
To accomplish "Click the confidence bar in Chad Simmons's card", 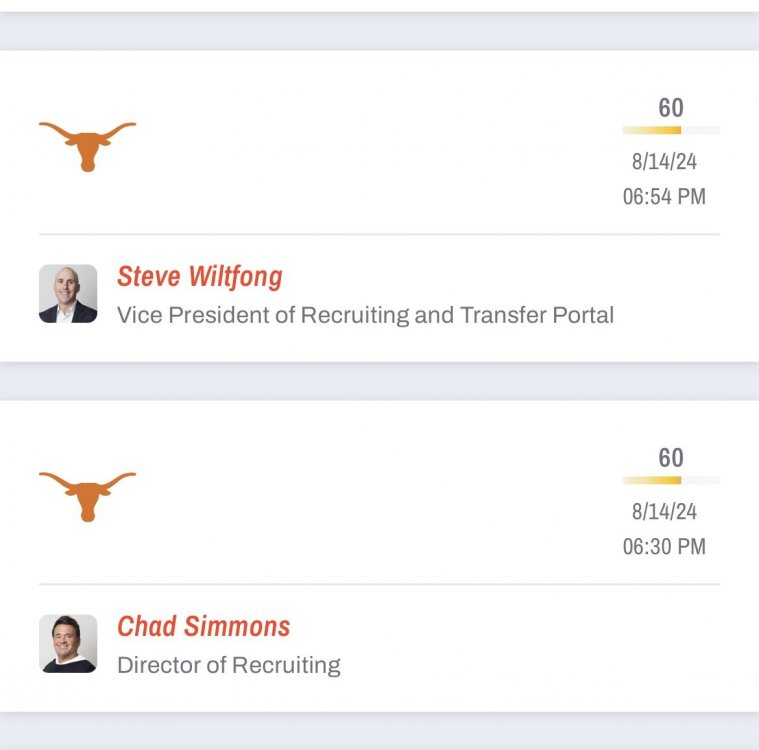I will point(670,480).
